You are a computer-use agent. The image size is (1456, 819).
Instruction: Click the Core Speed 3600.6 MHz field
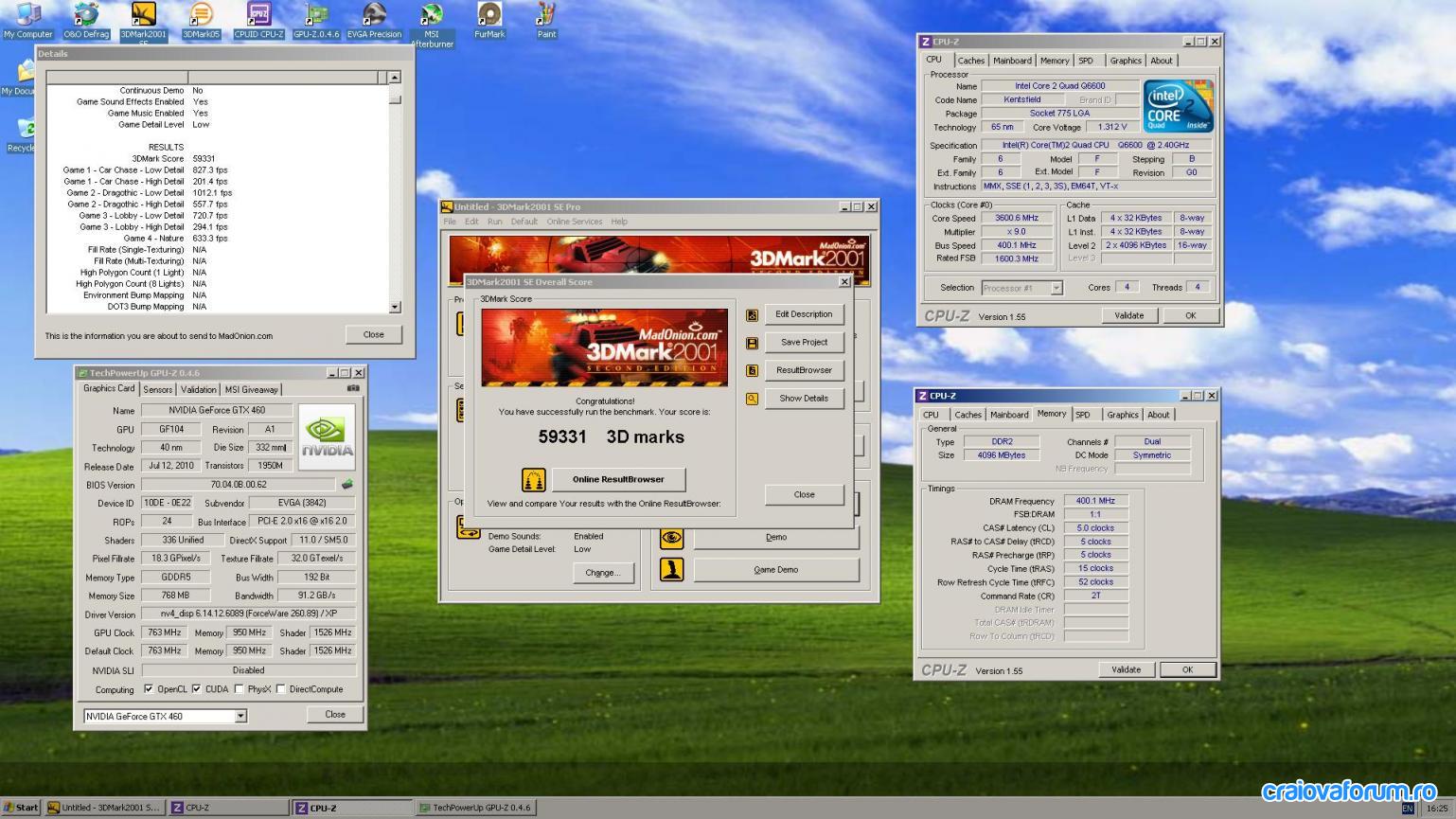1016,218
